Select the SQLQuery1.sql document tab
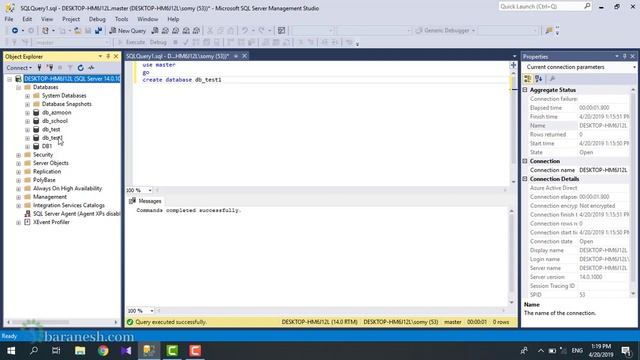 tap(178, 56)
